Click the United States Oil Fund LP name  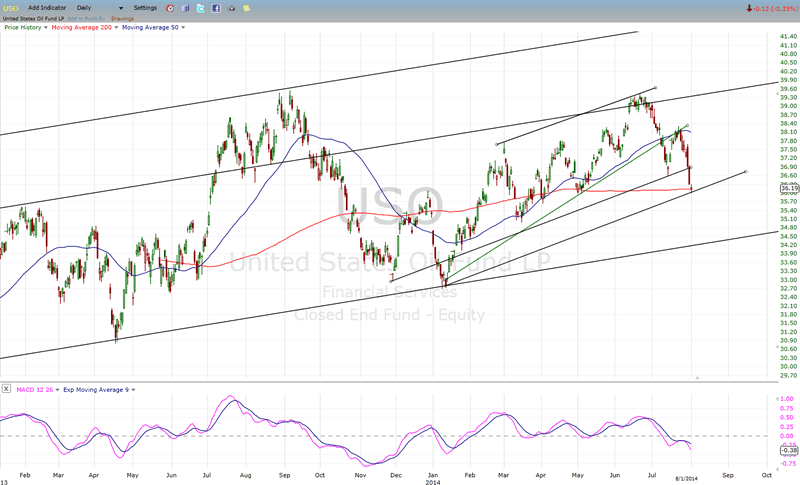pos(34,19)
